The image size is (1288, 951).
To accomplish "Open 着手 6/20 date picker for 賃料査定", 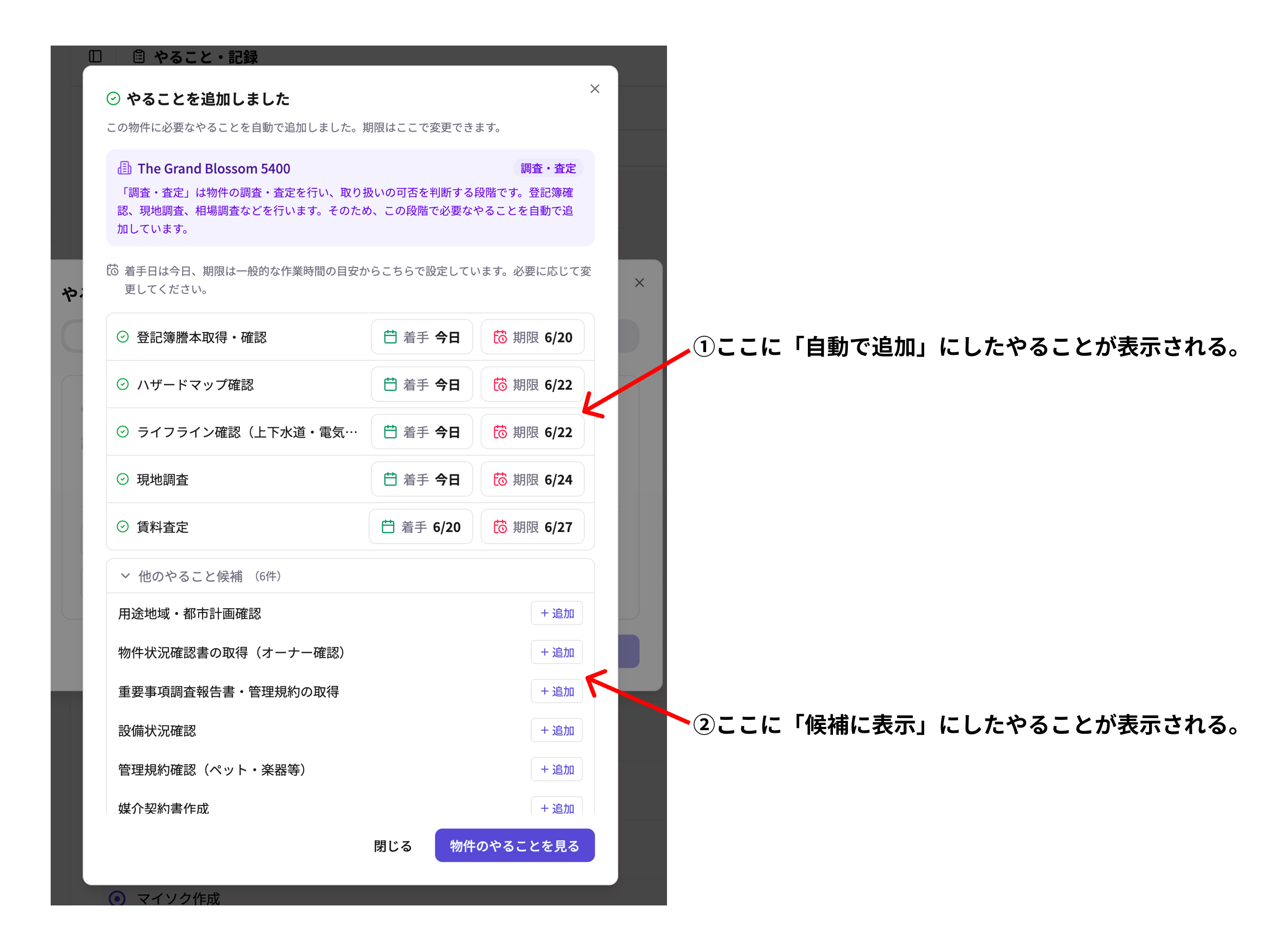I will pos(421,526).
